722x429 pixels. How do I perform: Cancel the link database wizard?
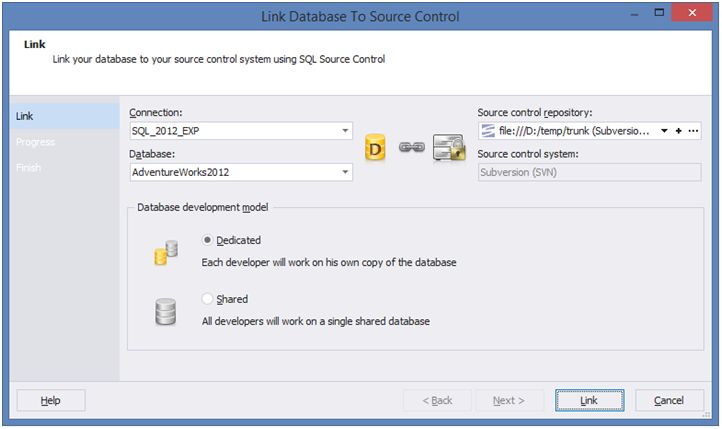[x=669, y=400]
